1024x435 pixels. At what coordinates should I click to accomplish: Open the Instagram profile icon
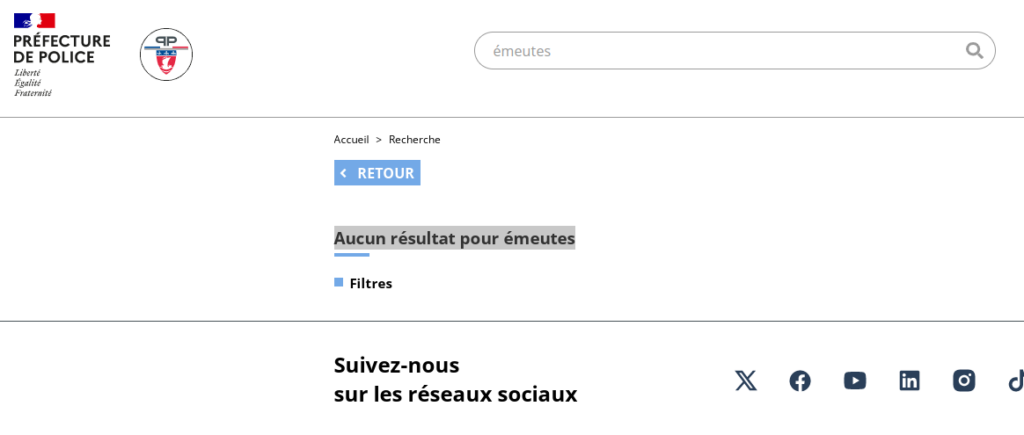pyautogui.click(x=963, y=380)
